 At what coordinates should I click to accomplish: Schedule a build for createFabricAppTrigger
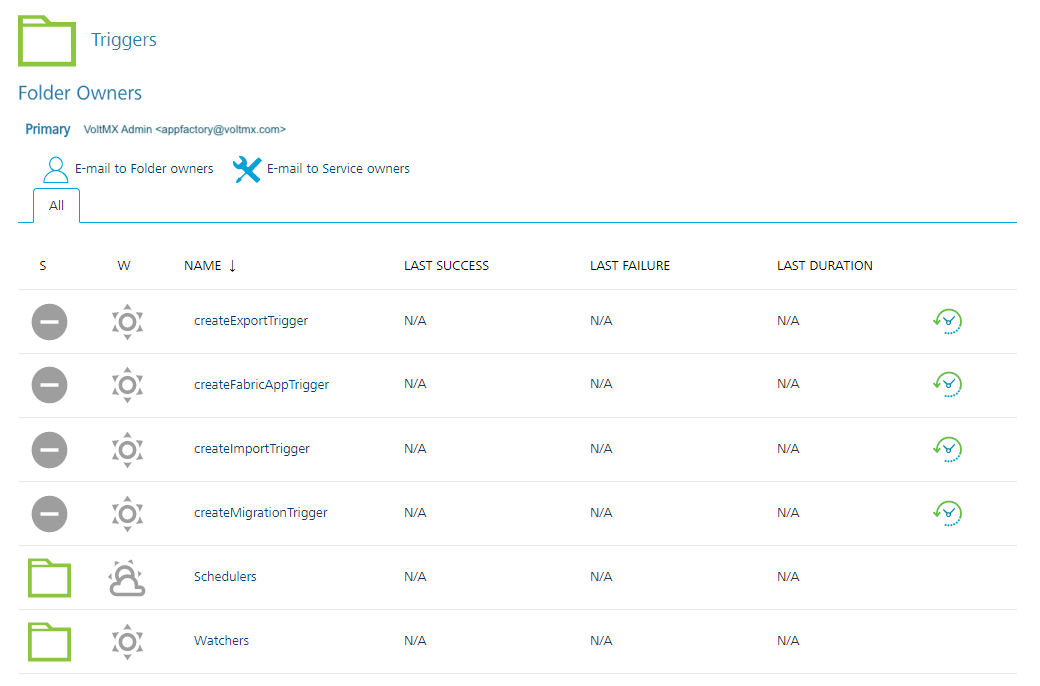(x=947, y=384)
